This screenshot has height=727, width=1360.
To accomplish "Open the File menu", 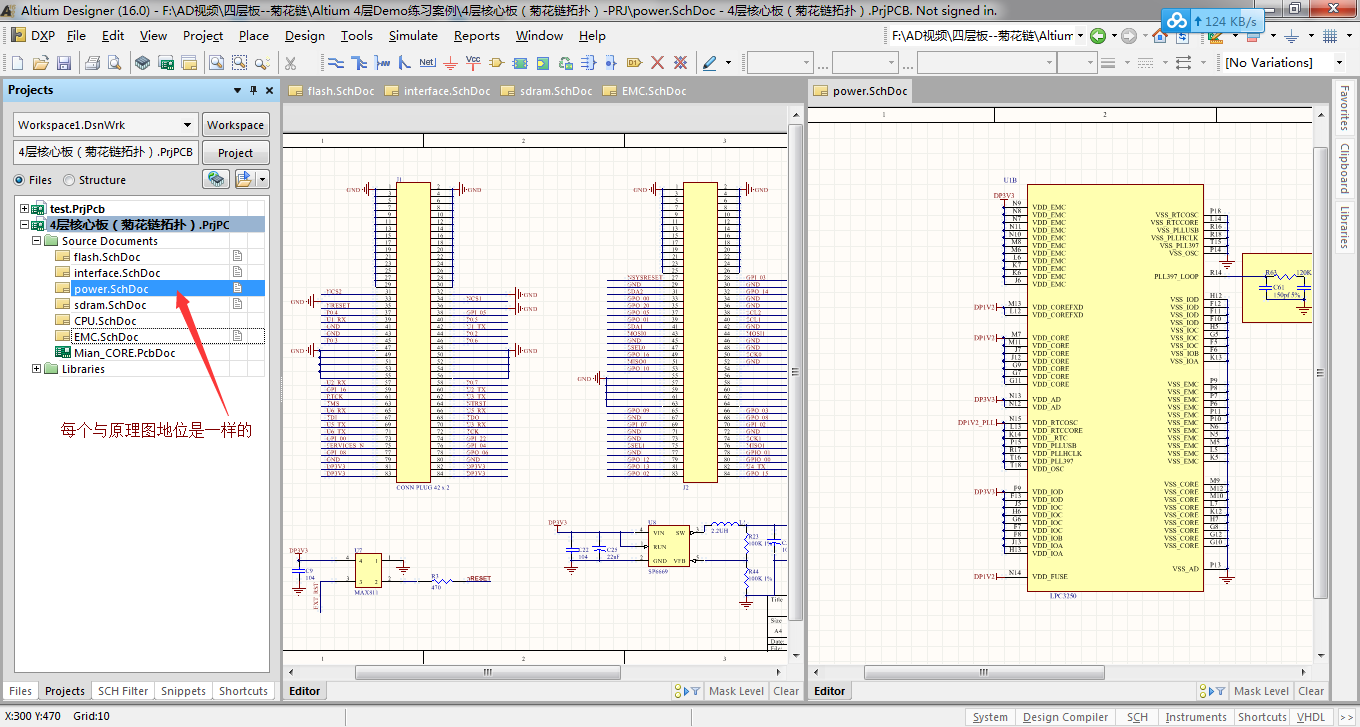I will (x=76, y=36).
